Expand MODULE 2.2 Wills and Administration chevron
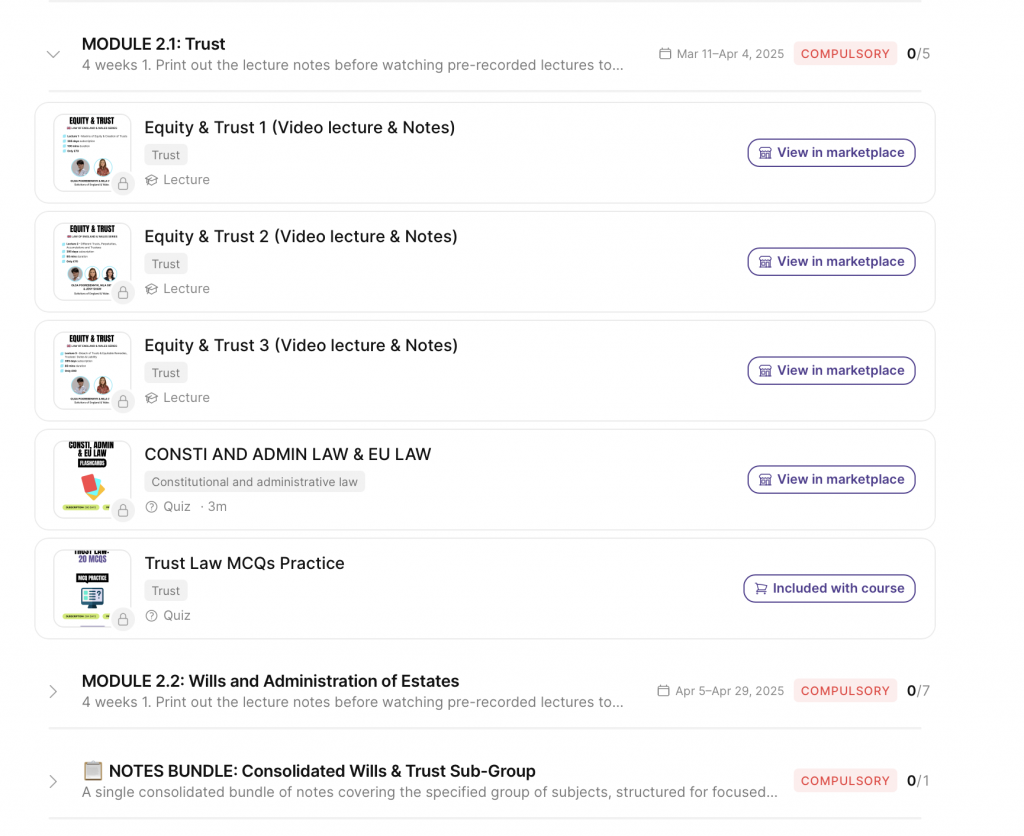This screenshot has height=836, width=1024. point(54,691)
